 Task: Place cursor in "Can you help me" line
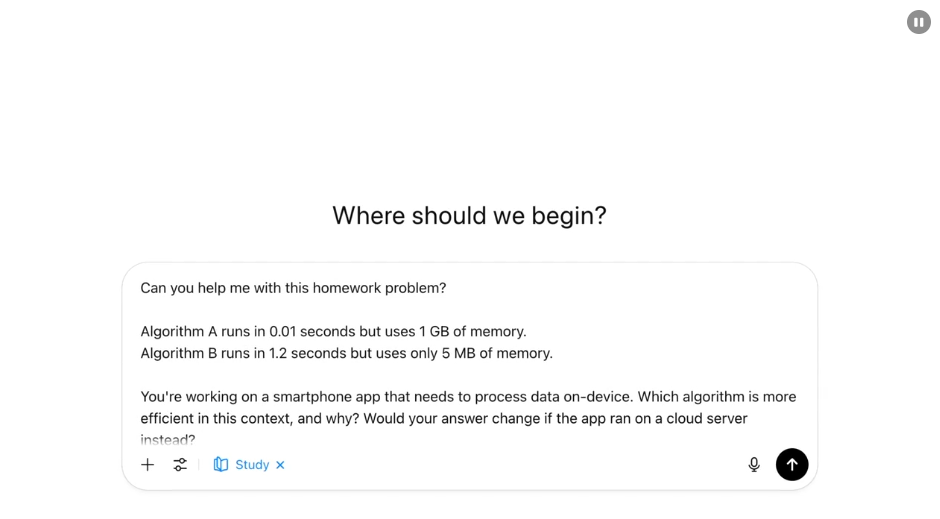(293, 288)
